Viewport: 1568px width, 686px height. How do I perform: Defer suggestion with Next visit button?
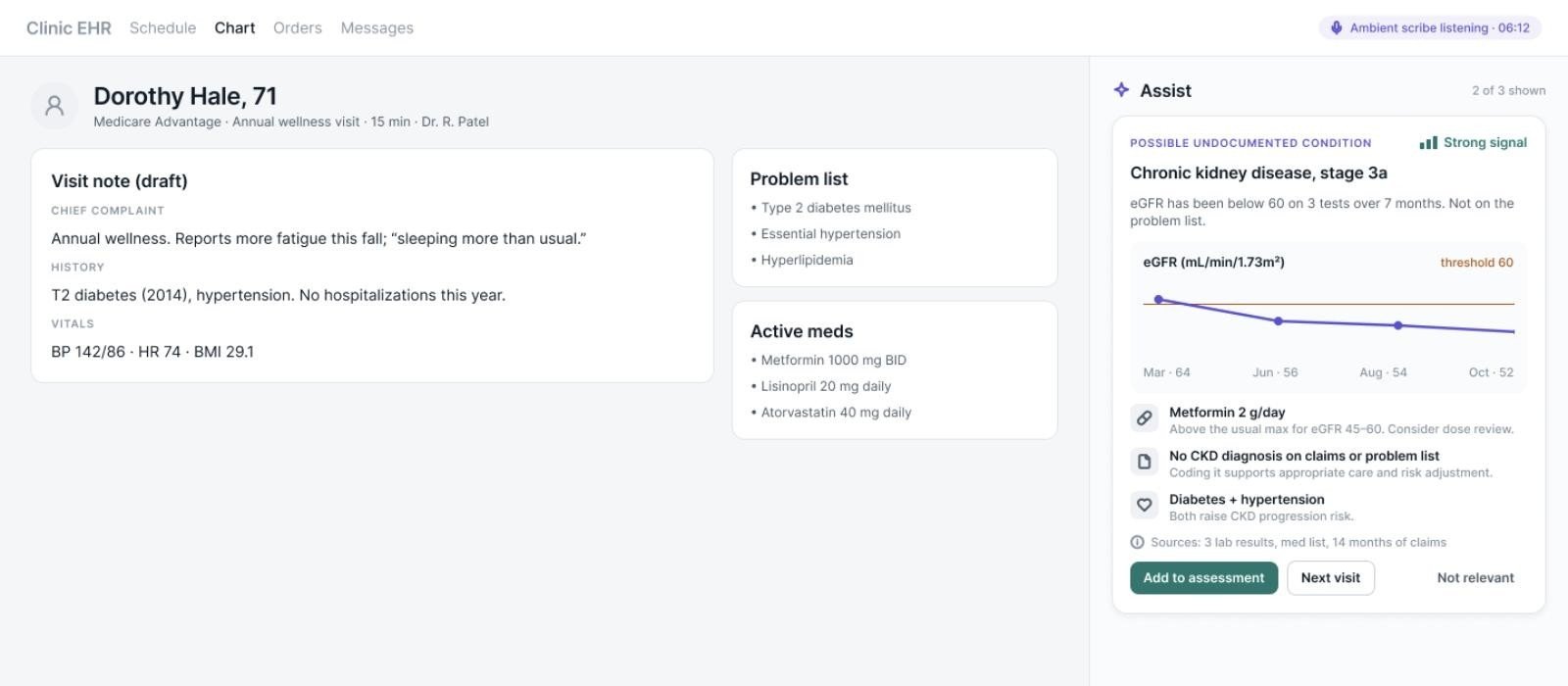tap(1331, 578)
